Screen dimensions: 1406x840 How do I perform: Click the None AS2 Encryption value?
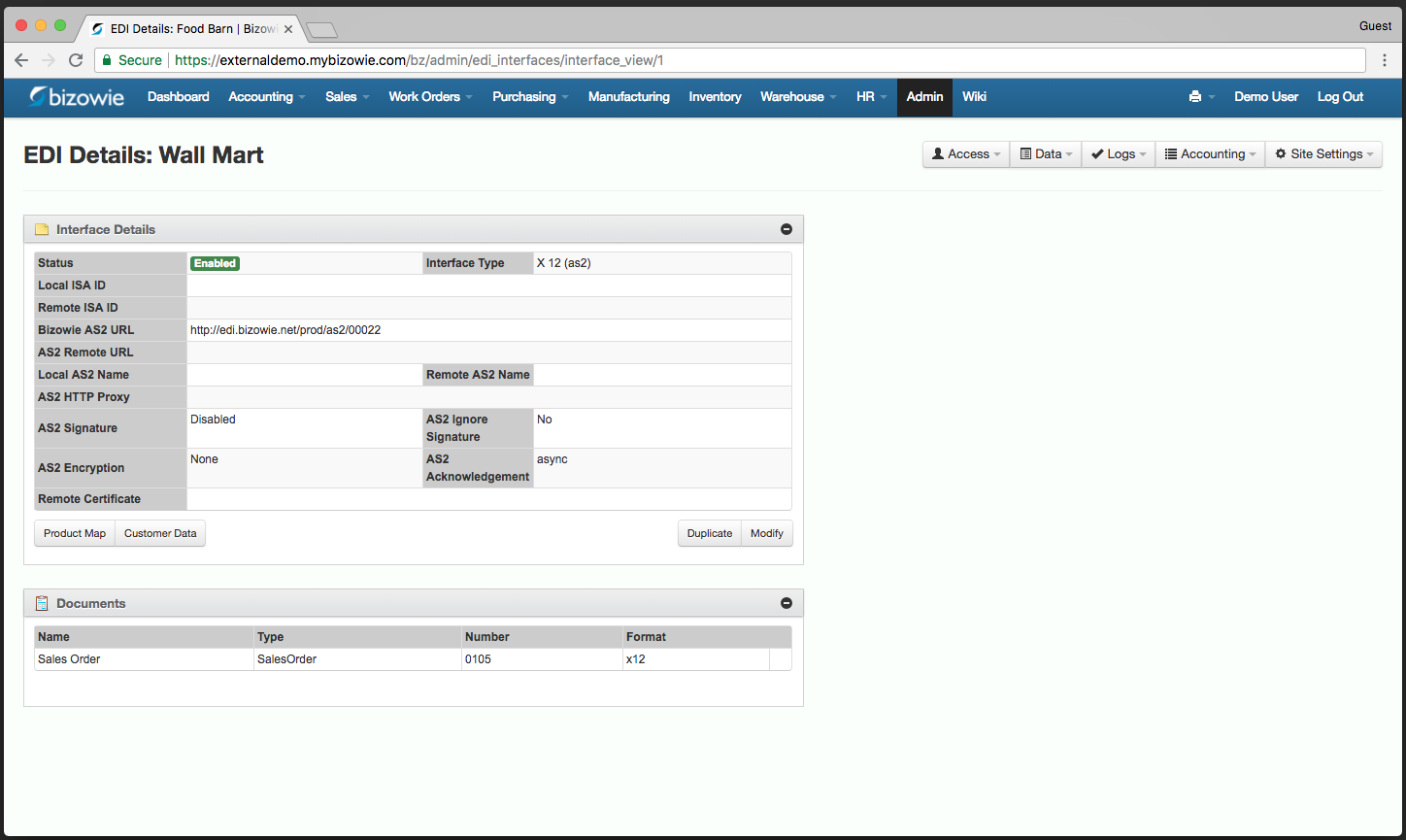(204, 459)
